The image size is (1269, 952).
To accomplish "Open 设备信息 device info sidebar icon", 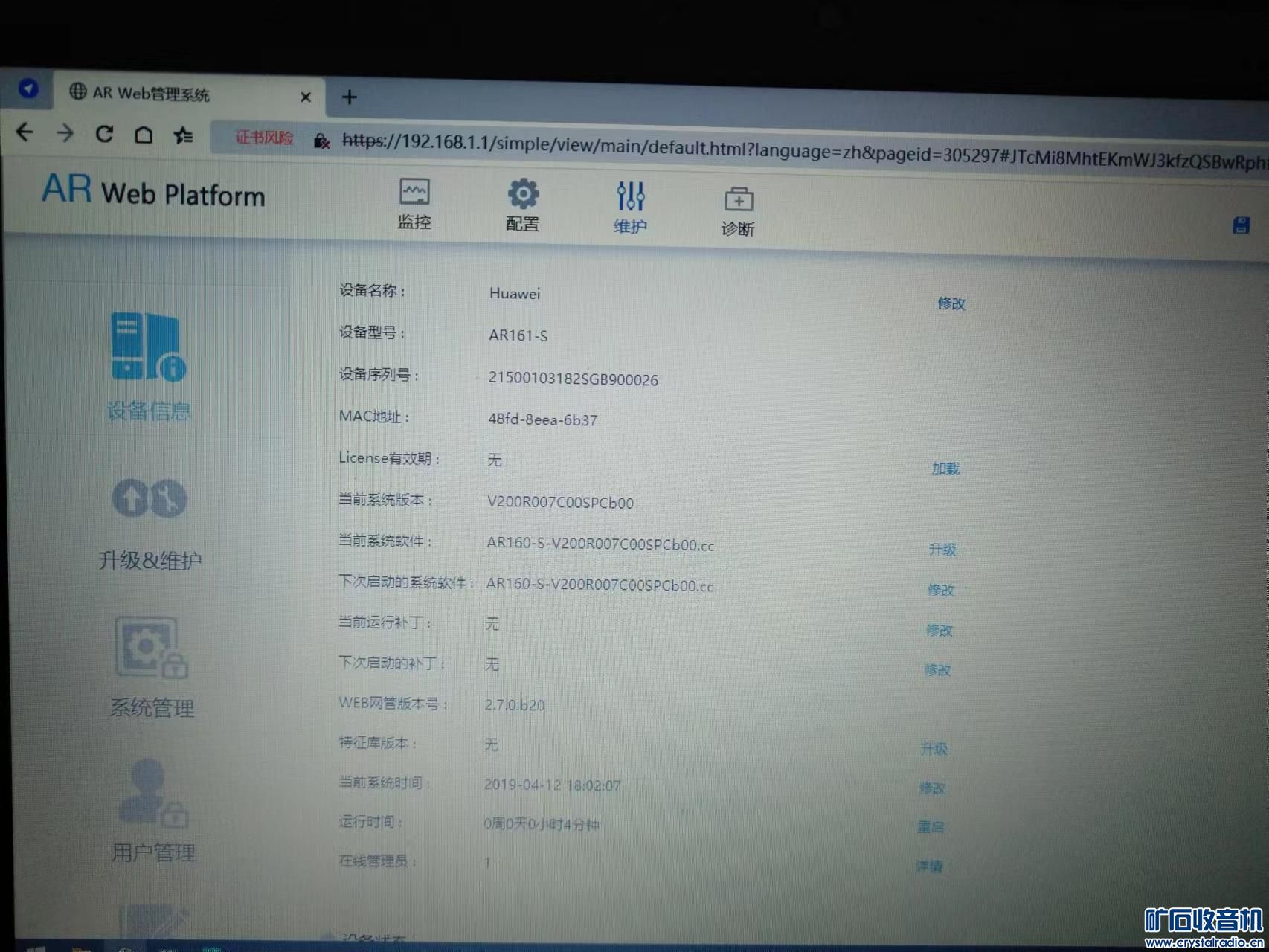I will tap(149, 367).
